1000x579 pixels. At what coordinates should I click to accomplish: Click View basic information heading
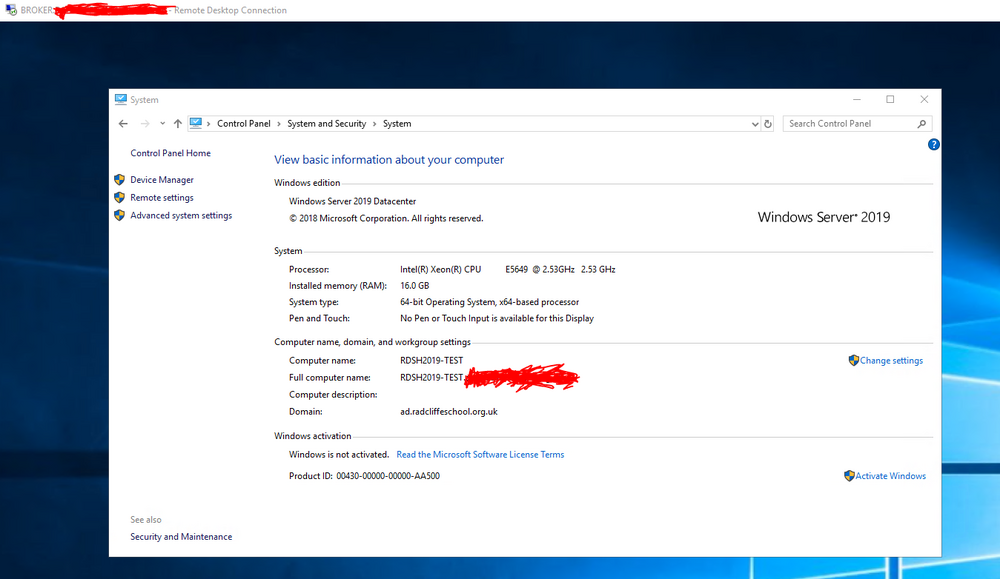tap(389, 159)
